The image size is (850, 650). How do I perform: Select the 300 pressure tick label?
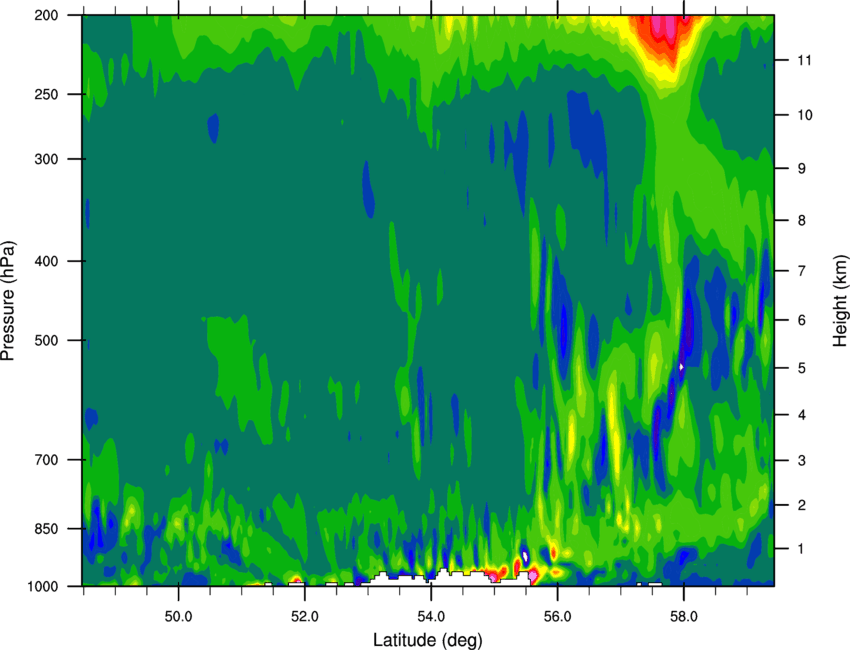tap(47, 159)
